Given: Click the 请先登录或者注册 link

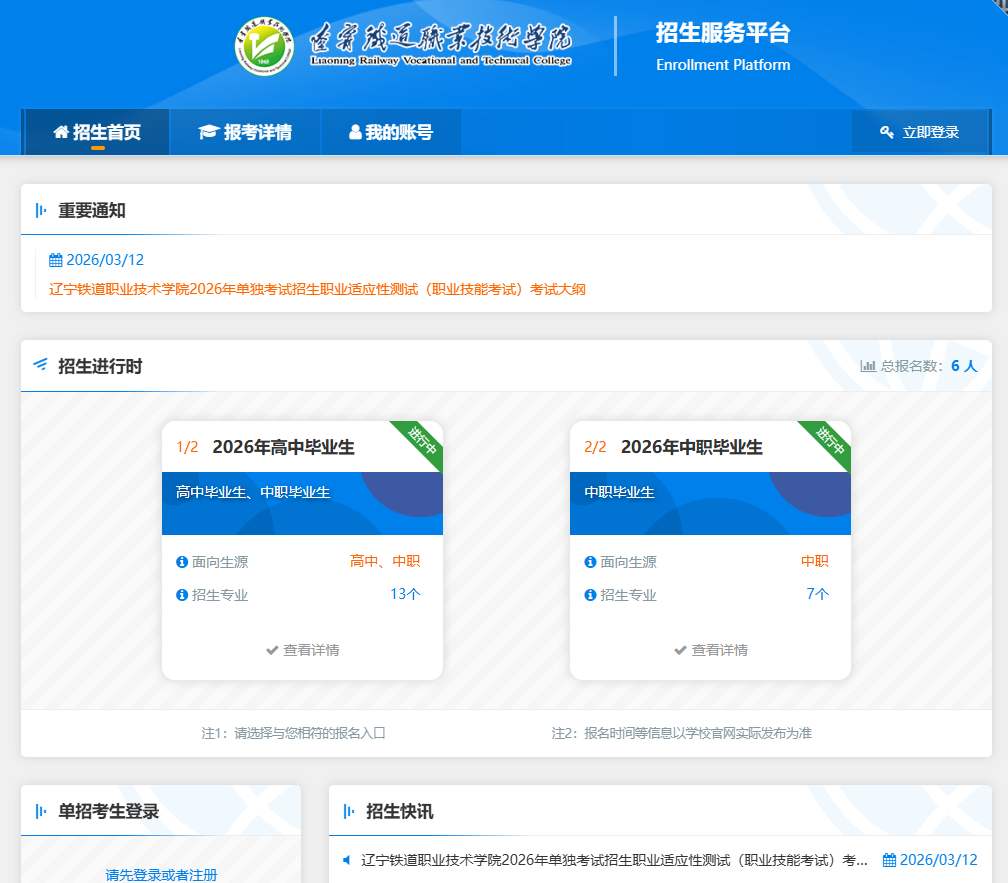Looking at the screenshot, I should (161, 875).
